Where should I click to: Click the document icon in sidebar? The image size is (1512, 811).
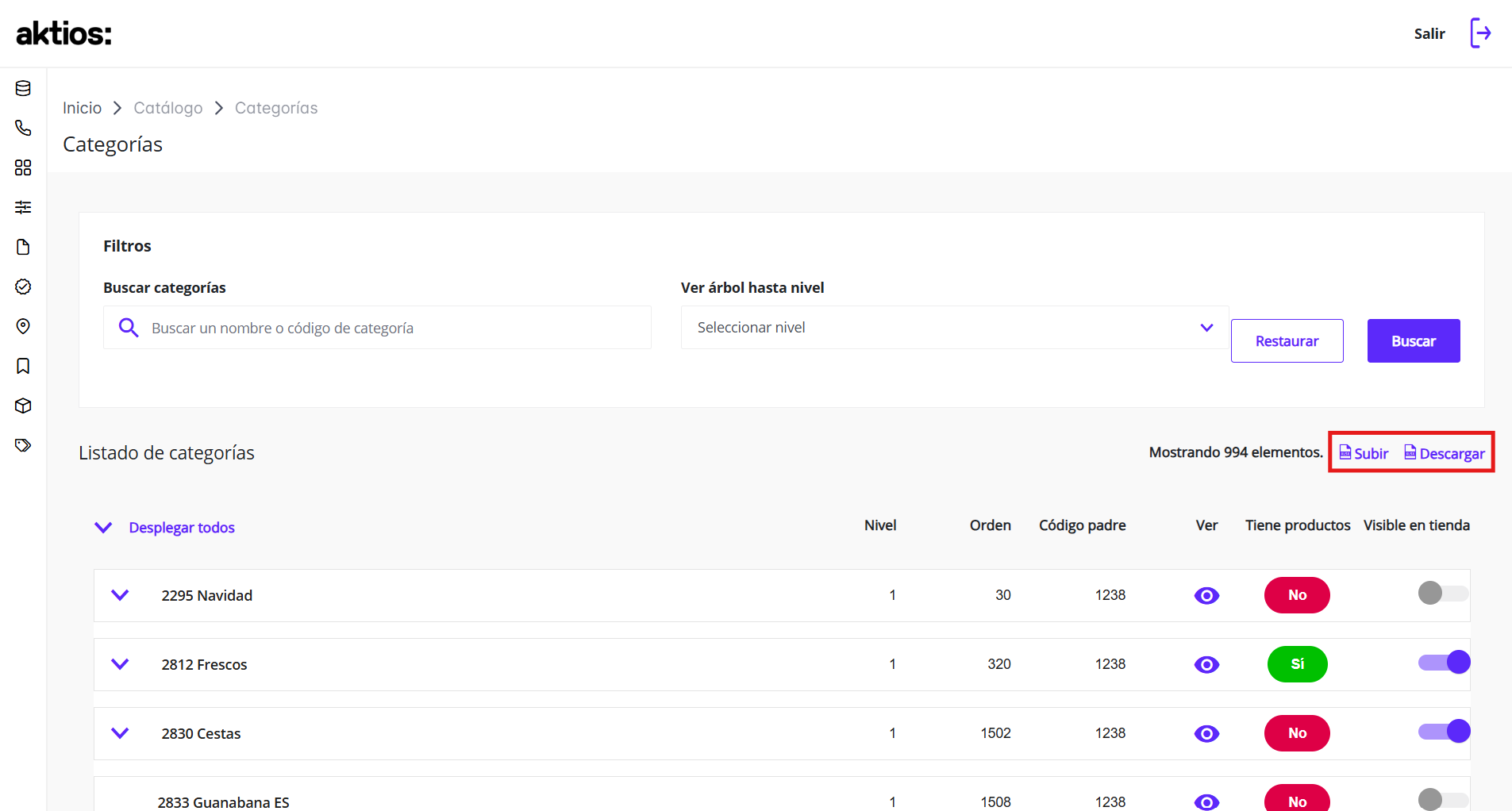pyautogui.click(x=23, y=247)
